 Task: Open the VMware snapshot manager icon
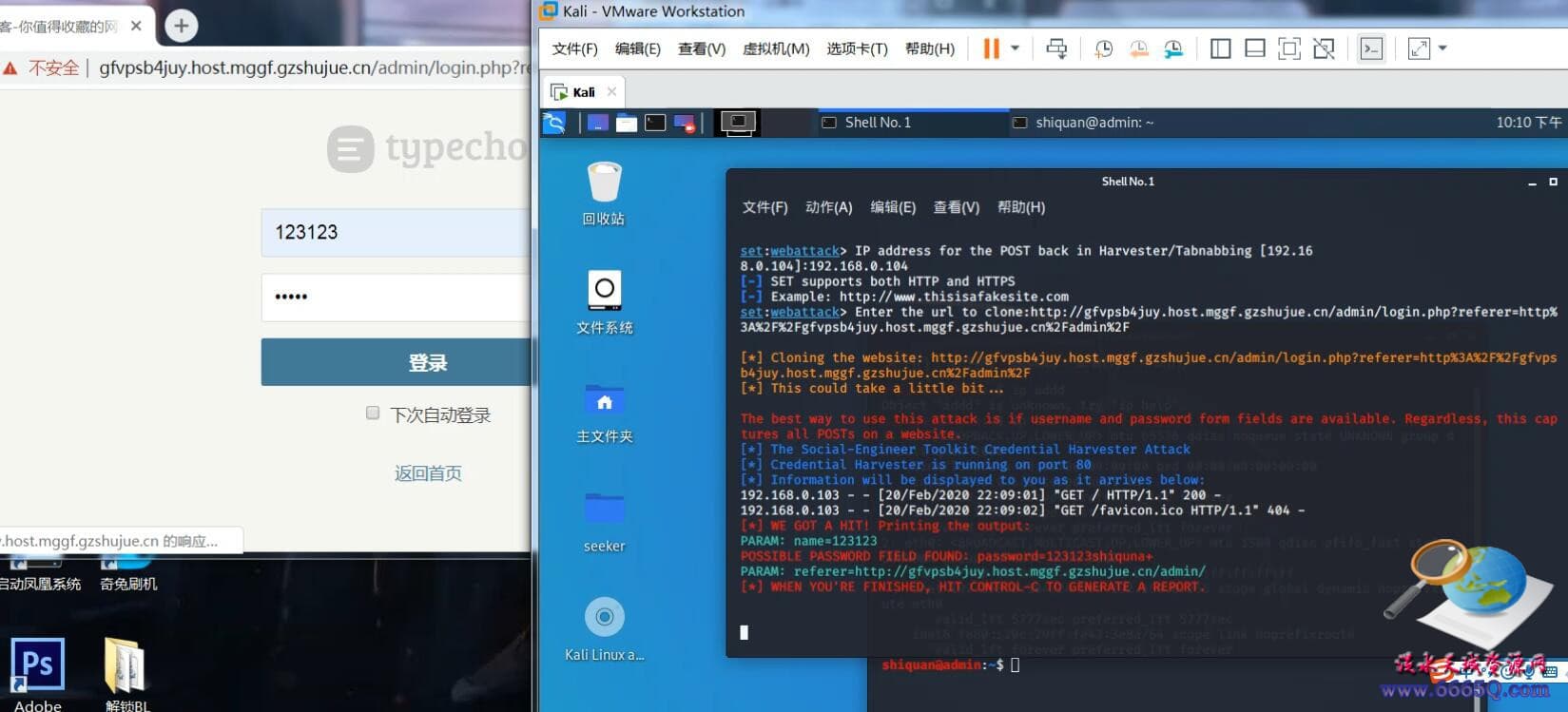pyautogui.click(x=1173, y=48)
